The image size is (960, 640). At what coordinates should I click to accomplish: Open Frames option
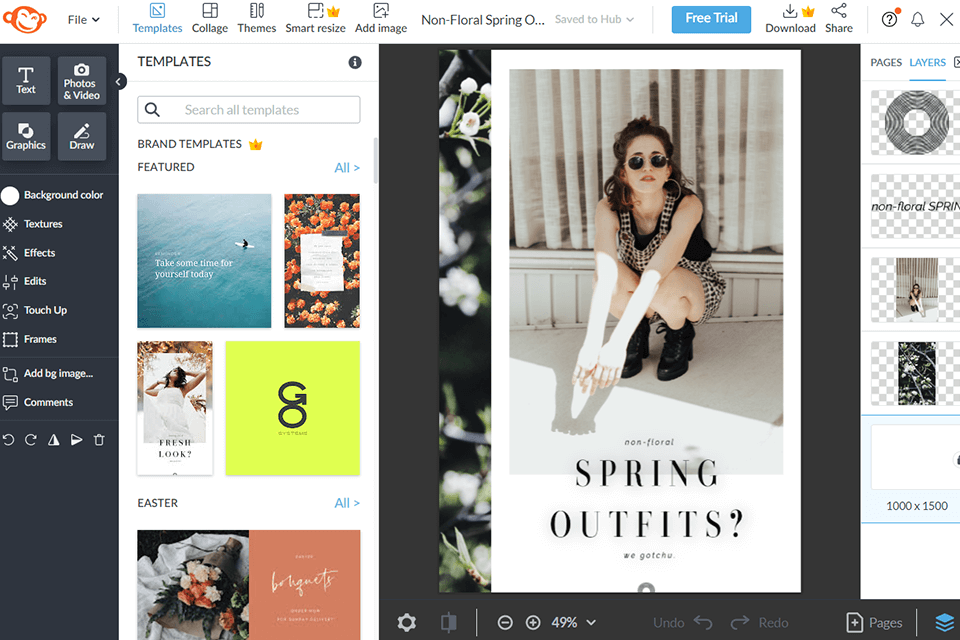(x=30, y=339)
